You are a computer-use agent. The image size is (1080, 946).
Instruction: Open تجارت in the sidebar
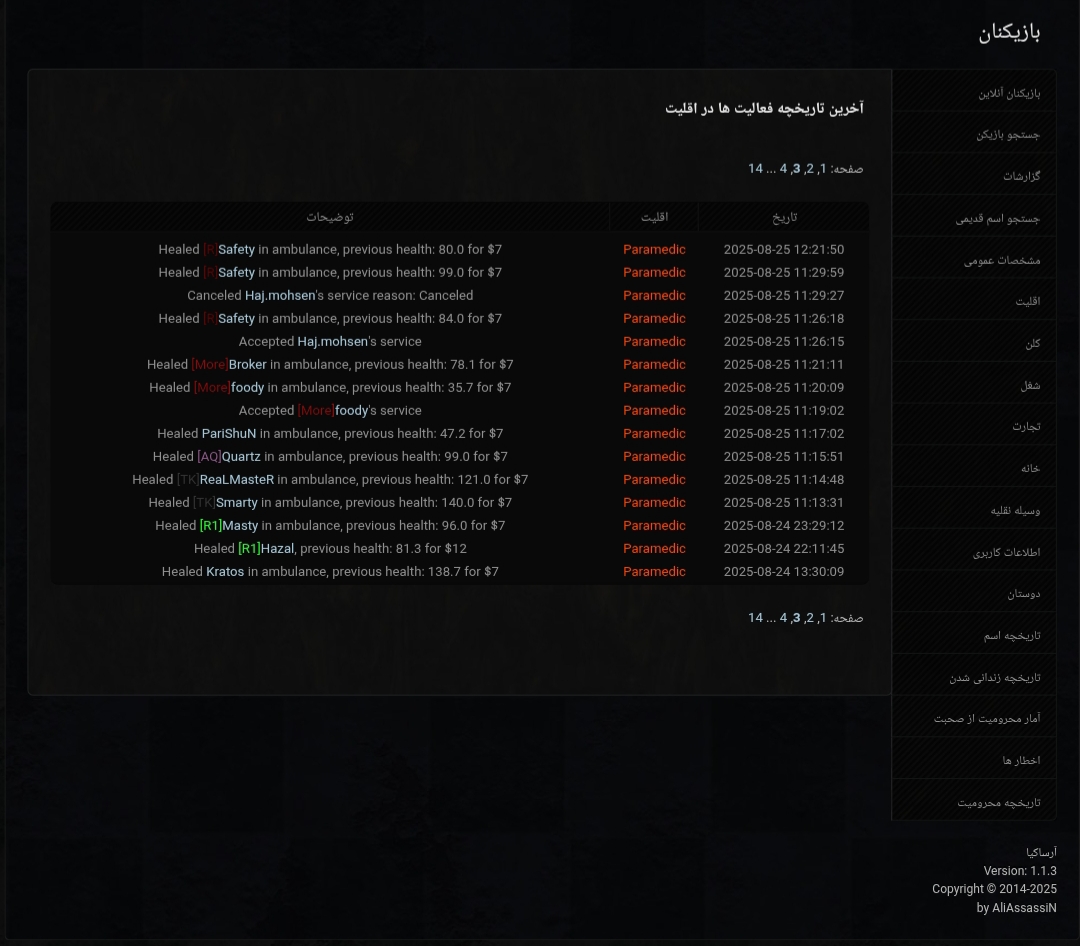(974, 426)
